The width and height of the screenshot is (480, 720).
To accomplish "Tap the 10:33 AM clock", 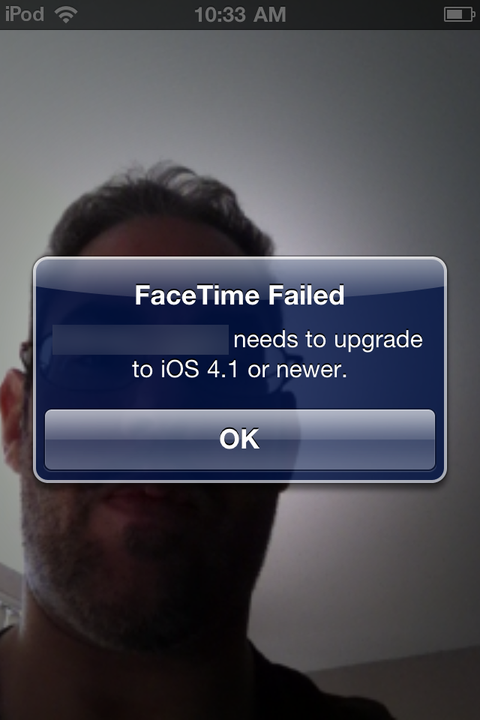I will (240, 15).
